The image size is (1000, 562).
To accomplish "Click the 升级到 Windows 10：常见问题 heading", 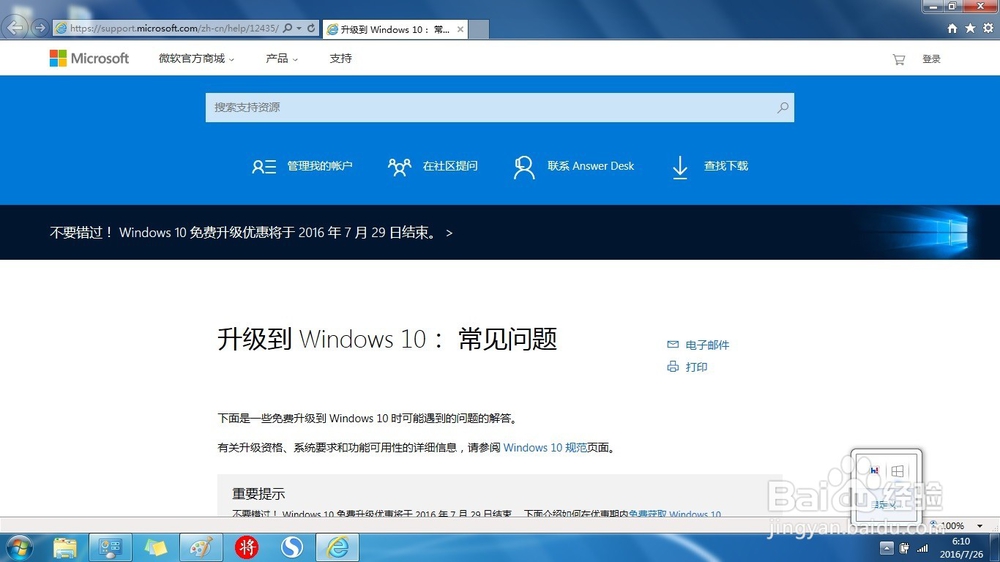I will [387, 339].
